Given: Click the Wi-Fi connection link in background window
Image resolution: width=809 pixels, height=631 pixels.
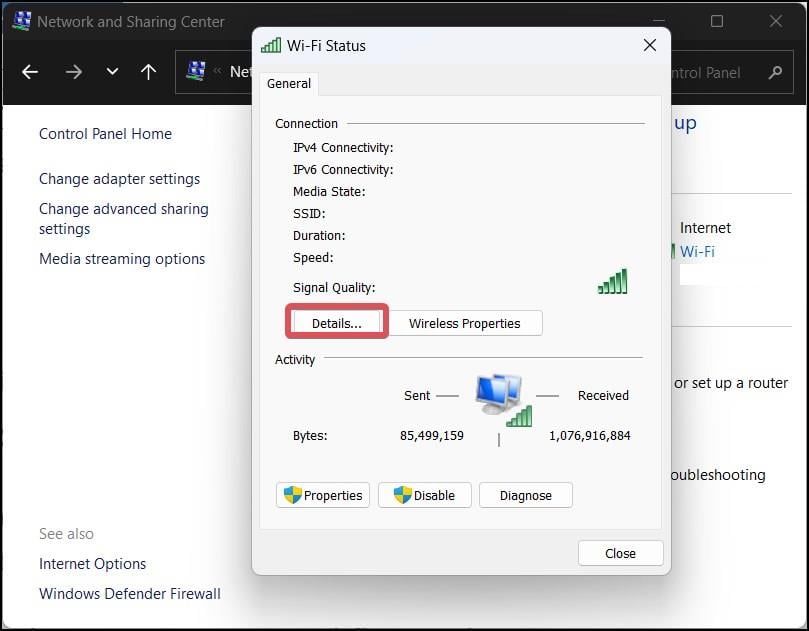Looking at the screenshot, I should pos(697,251).
